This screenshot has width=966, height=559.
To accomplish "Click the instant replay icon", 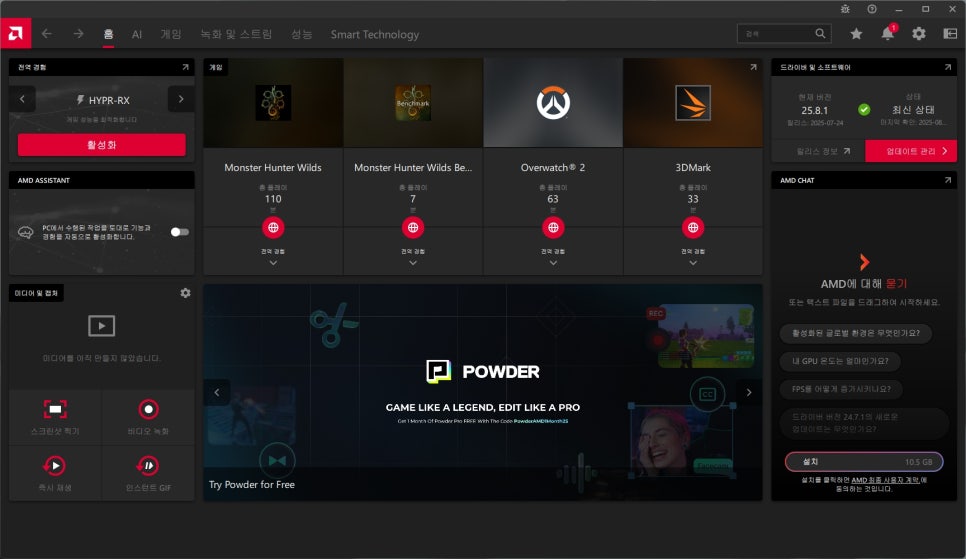I will pos(55,465).
